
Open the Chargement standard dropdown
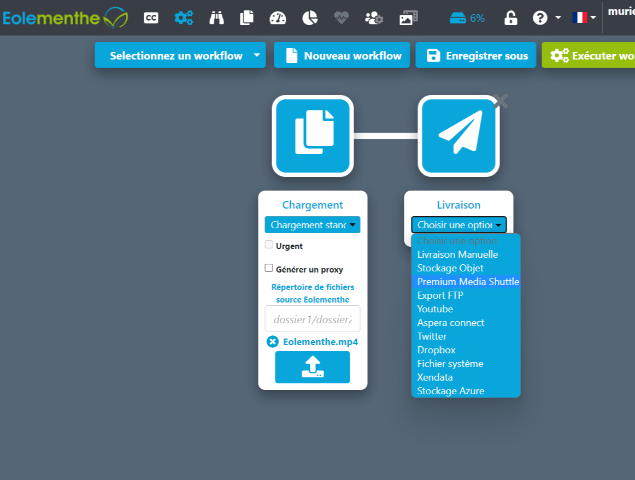(313, 225)
